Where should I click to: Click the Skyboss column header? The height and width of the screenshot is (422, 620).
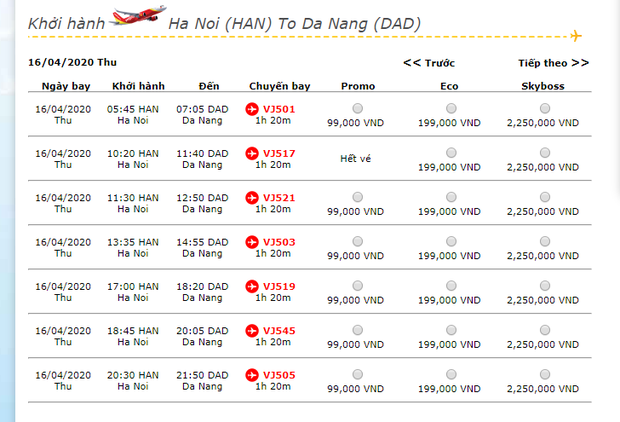pos(543,86)
